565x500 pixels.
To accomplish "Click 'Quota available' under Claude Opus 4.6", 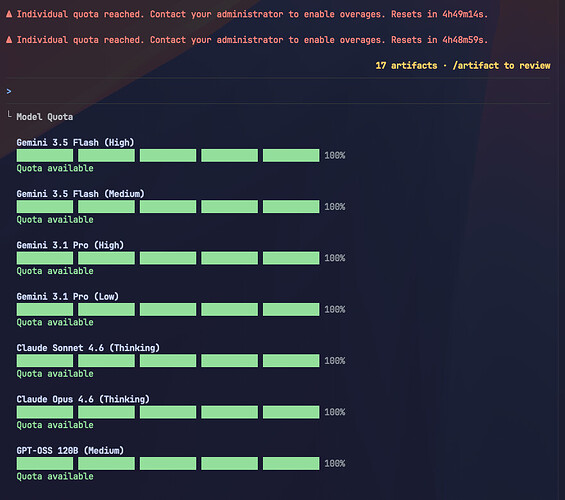I will coord(55,425).
